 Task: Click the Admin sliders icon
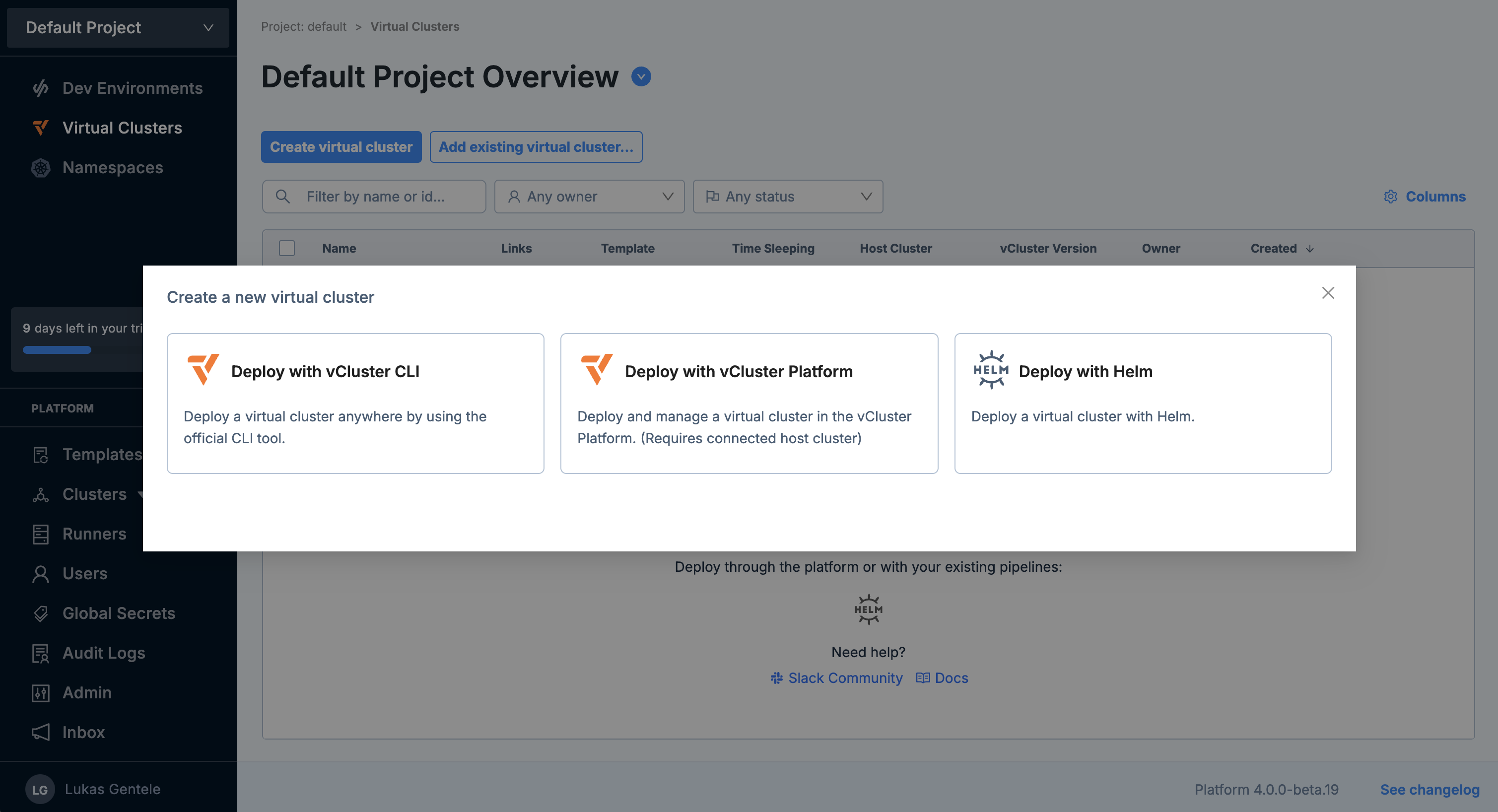coord(41,693)
